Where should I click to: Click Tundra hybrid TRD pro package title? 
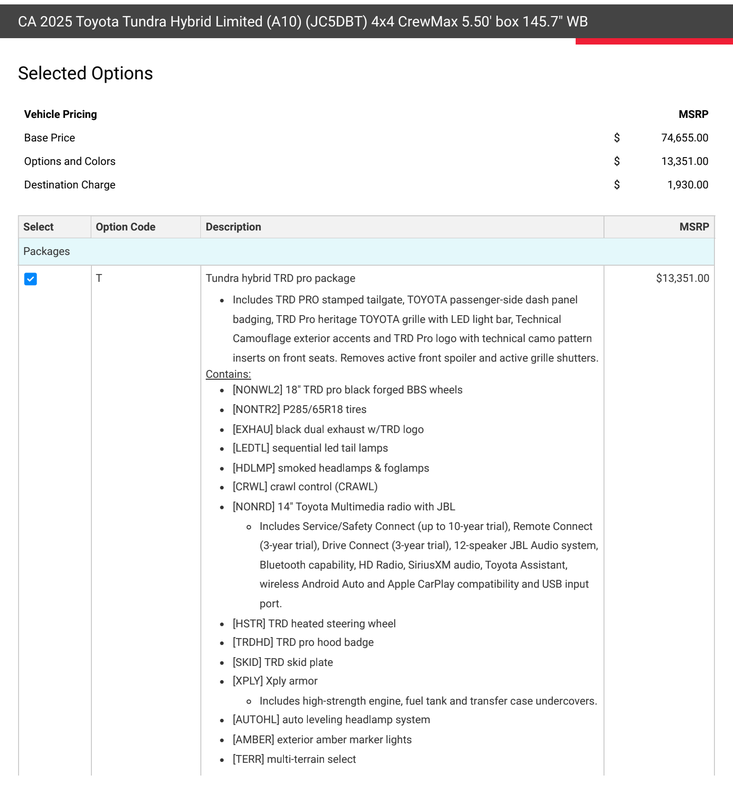coord(281,279)
